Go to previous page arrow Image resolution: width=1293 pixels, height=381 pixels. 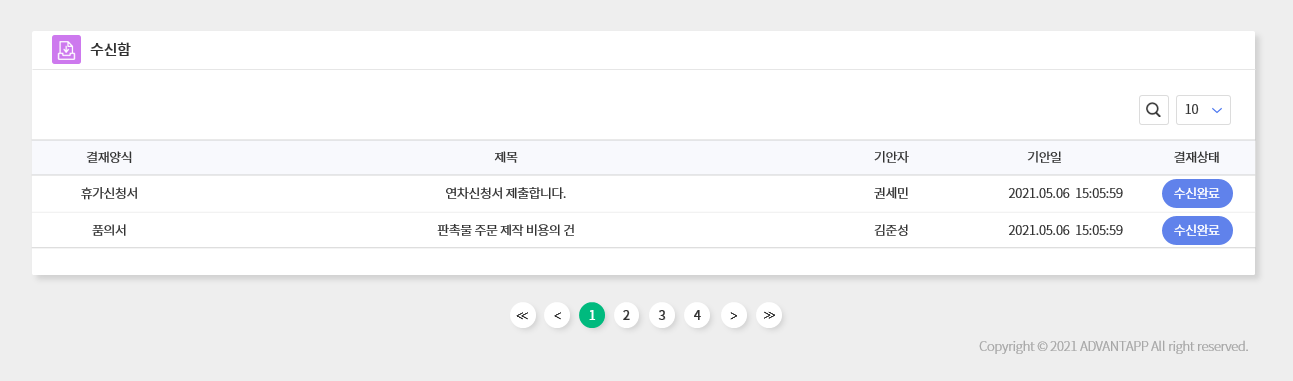coord(557,315)
